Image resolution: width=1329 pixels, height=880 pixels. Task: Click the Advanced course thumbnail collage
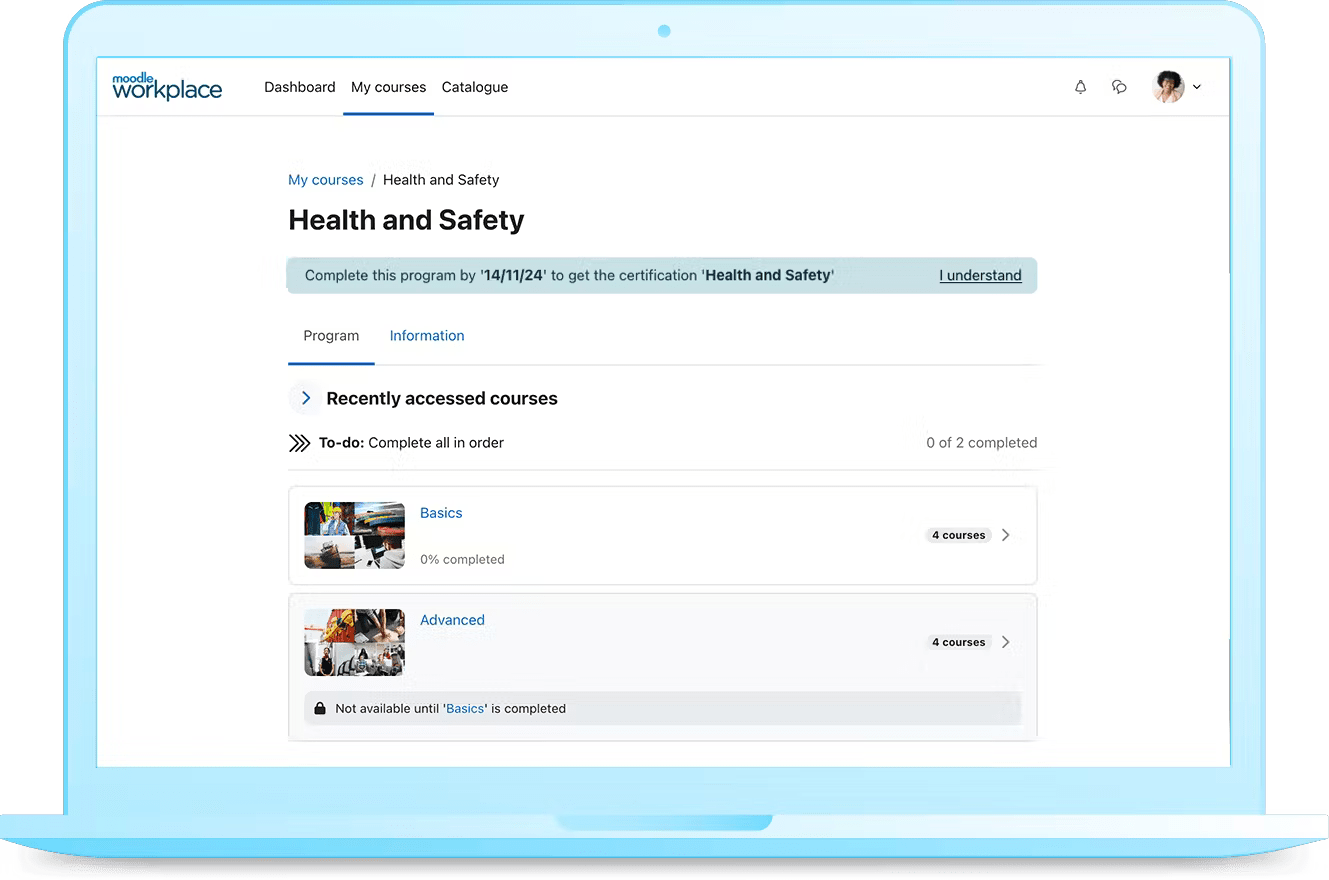pos(354,642)
